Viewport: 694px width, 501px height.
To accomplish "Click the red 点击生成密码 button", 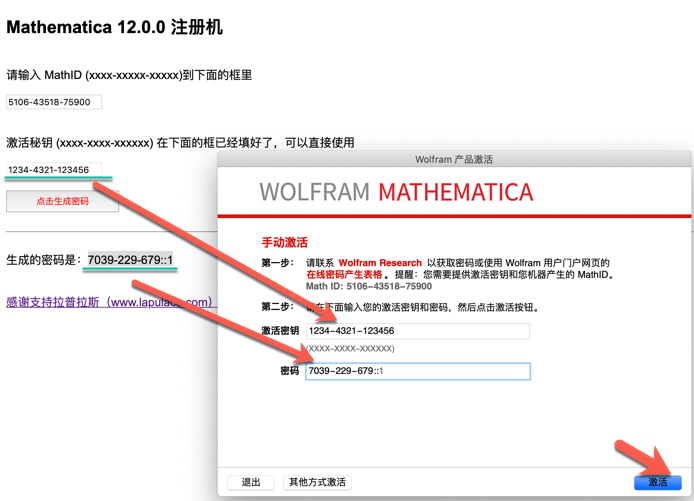I will point(62,201).
